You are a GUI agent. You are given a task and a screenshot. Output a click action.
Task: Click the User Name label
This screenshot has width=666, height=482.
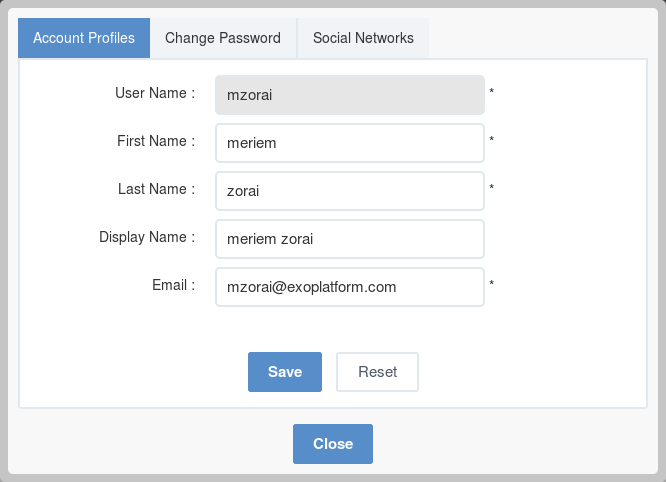click(x=155, y=93)
